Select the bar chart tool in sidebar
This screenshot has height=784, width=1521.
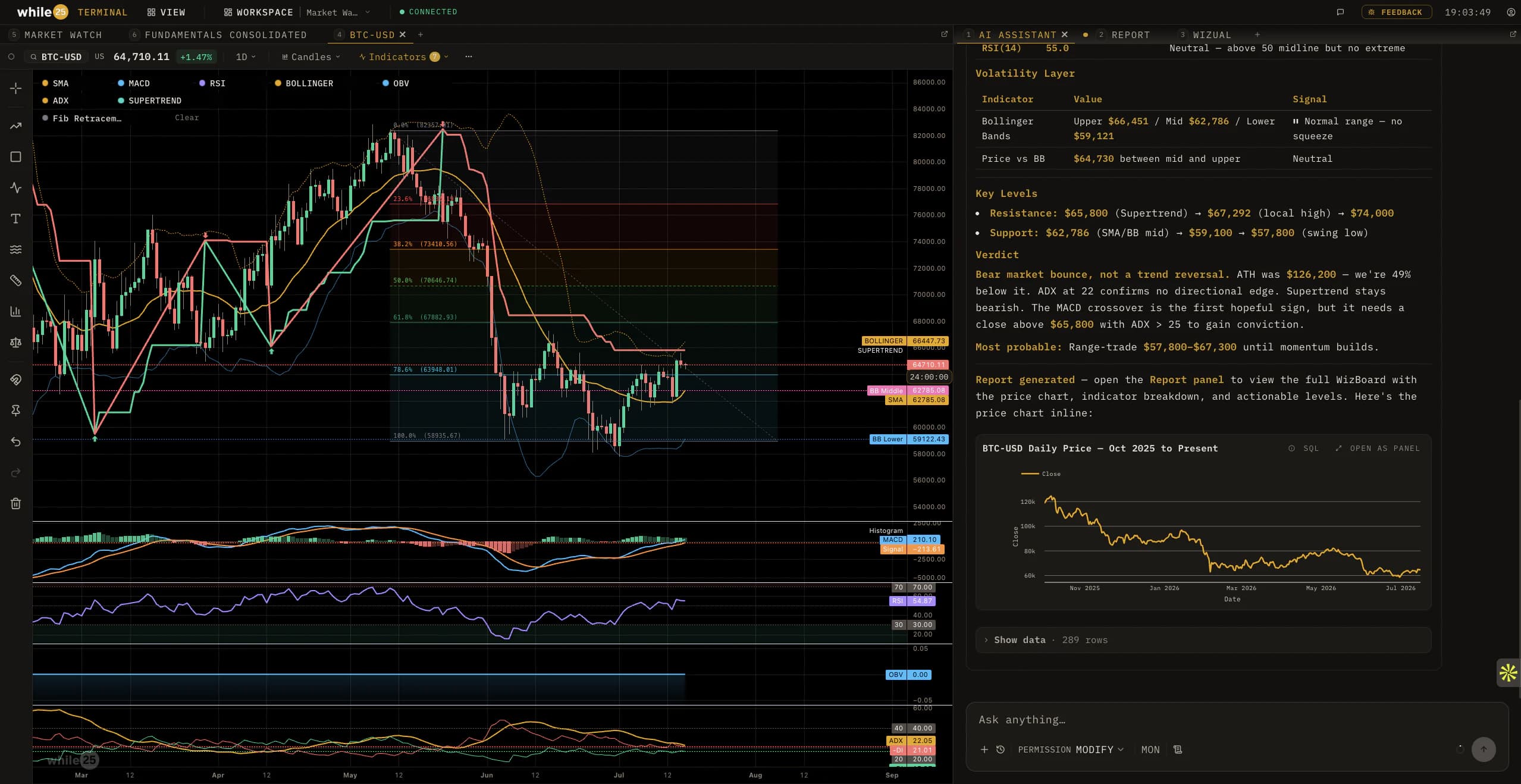(x=16, y=311)
